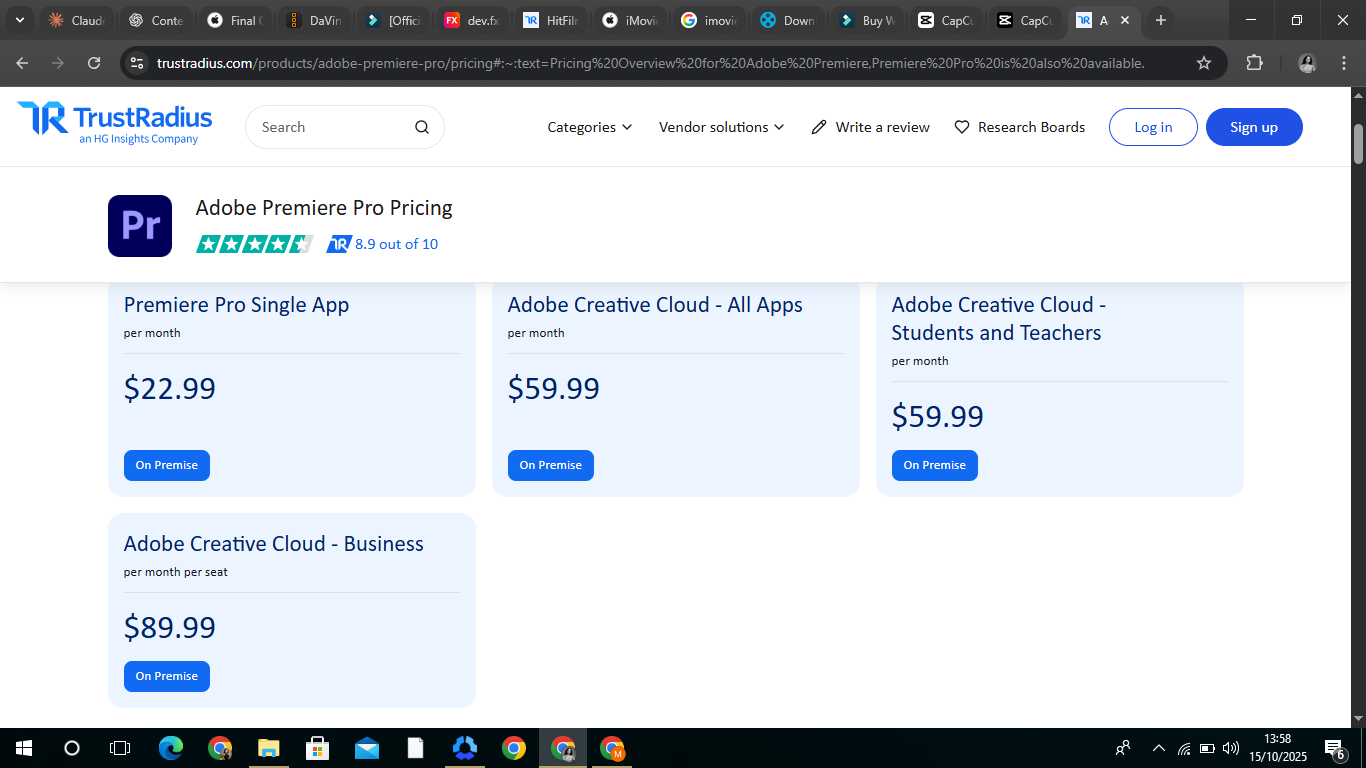Expand the Categories dropdown
Viewport: 1366px width, 768px height.
(x=589, y=127)
